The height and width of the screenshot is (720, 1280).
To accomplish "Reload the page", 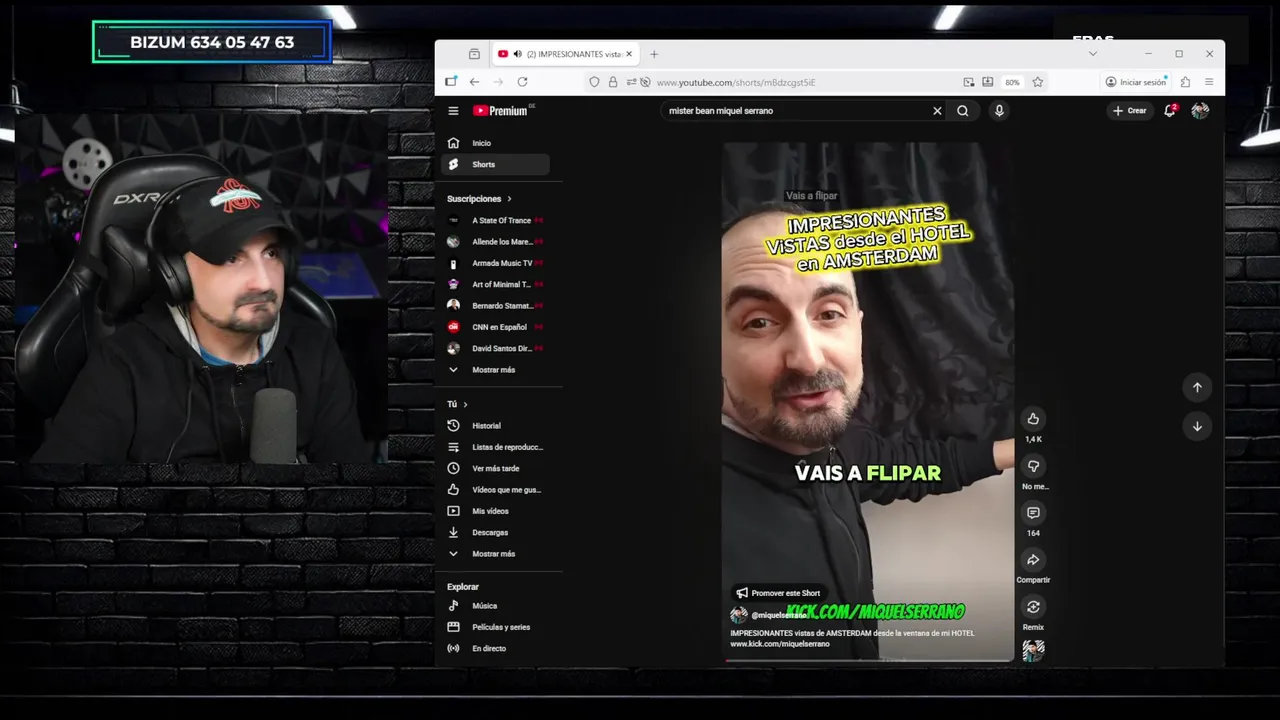I will click(x=522, y=82).
